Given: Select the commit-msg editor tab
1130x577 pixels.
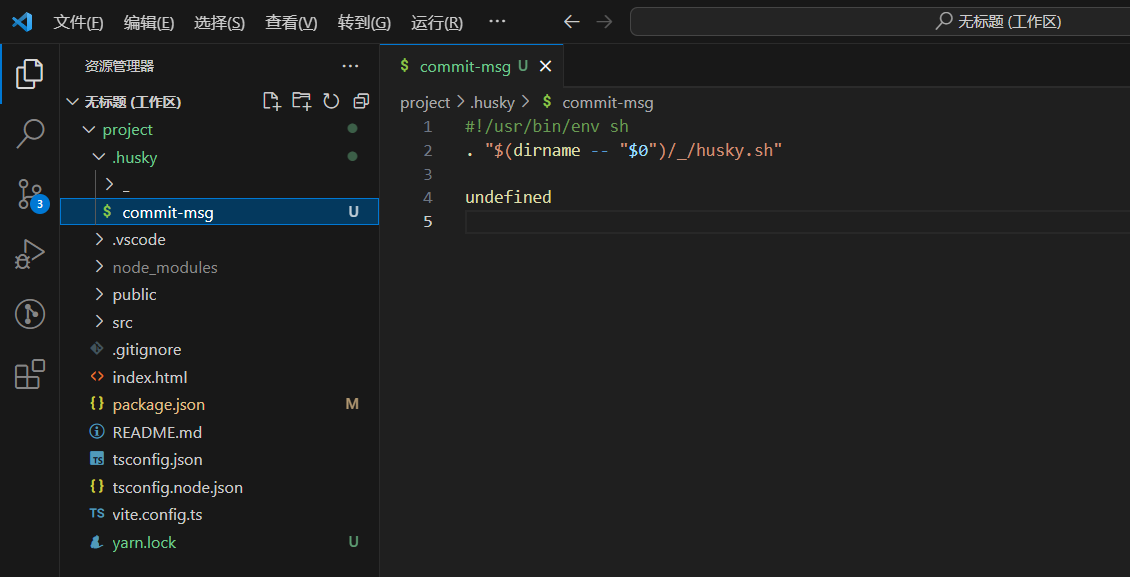Looking at the screenshot, I should coord(472,66).
